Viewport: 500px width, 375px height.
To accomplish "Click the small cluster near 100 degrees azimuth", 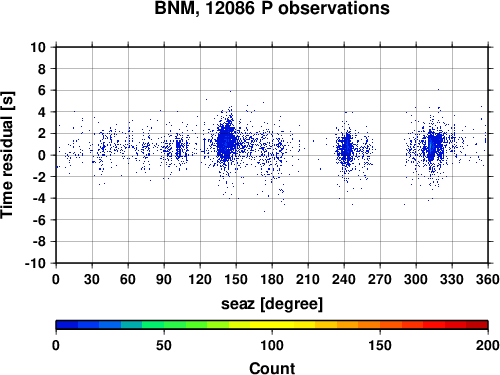I will pos(178,148).
